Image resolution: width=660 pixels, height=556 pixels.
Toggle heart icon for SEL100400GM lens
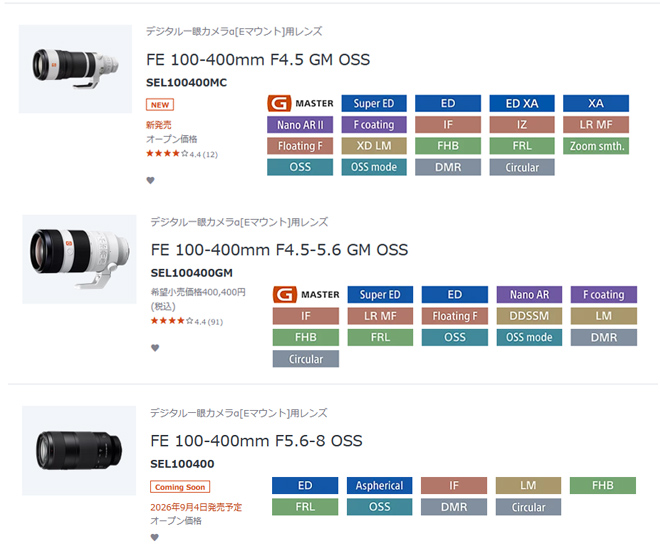[155, 348]
